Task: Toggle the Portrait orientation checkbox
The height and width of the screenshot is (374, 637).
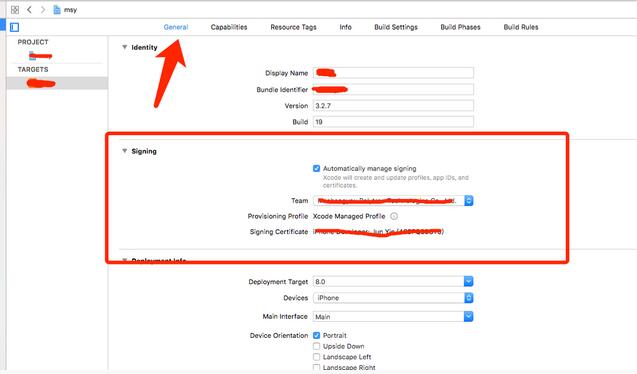Action: point(316,335)
